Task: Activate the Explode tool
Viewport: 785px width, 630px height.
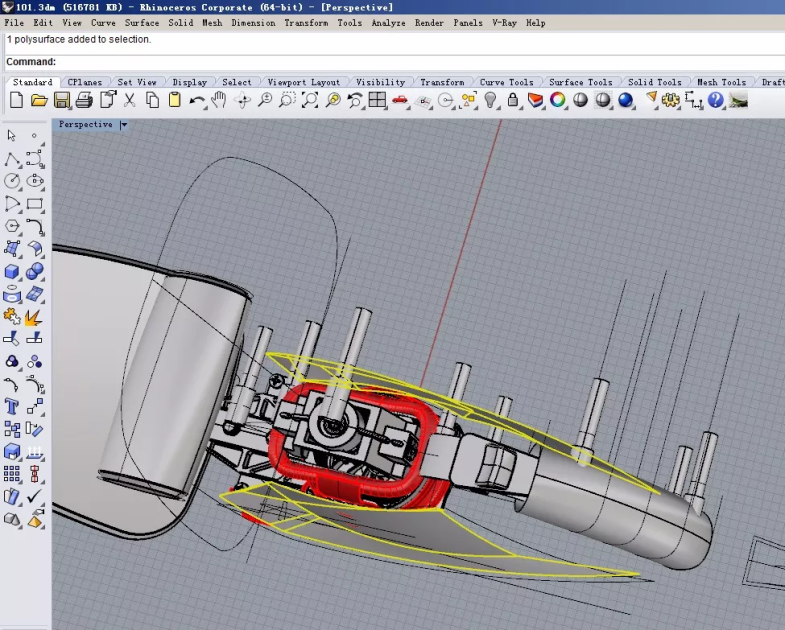Action: 35,318
